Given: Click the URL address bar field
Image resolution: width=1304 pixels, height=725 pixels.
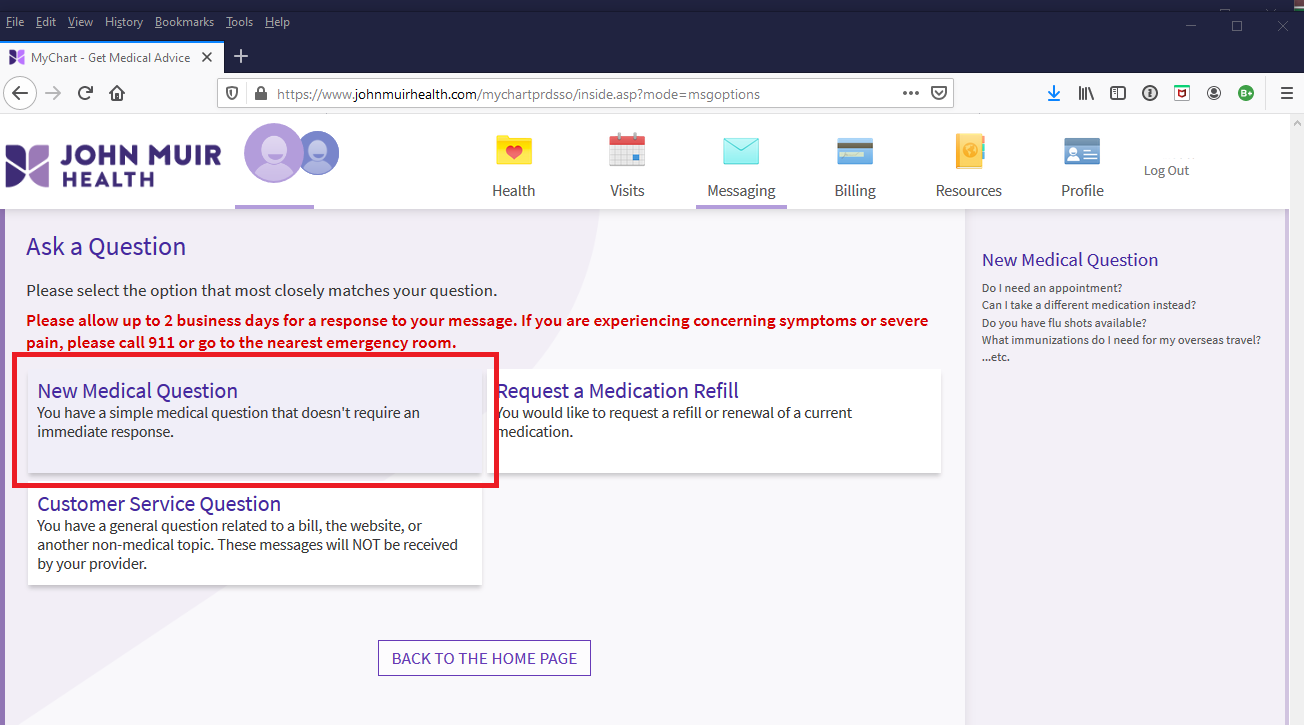Looking at the screenshot, I should pyautogui.click(x=580, y=94).
